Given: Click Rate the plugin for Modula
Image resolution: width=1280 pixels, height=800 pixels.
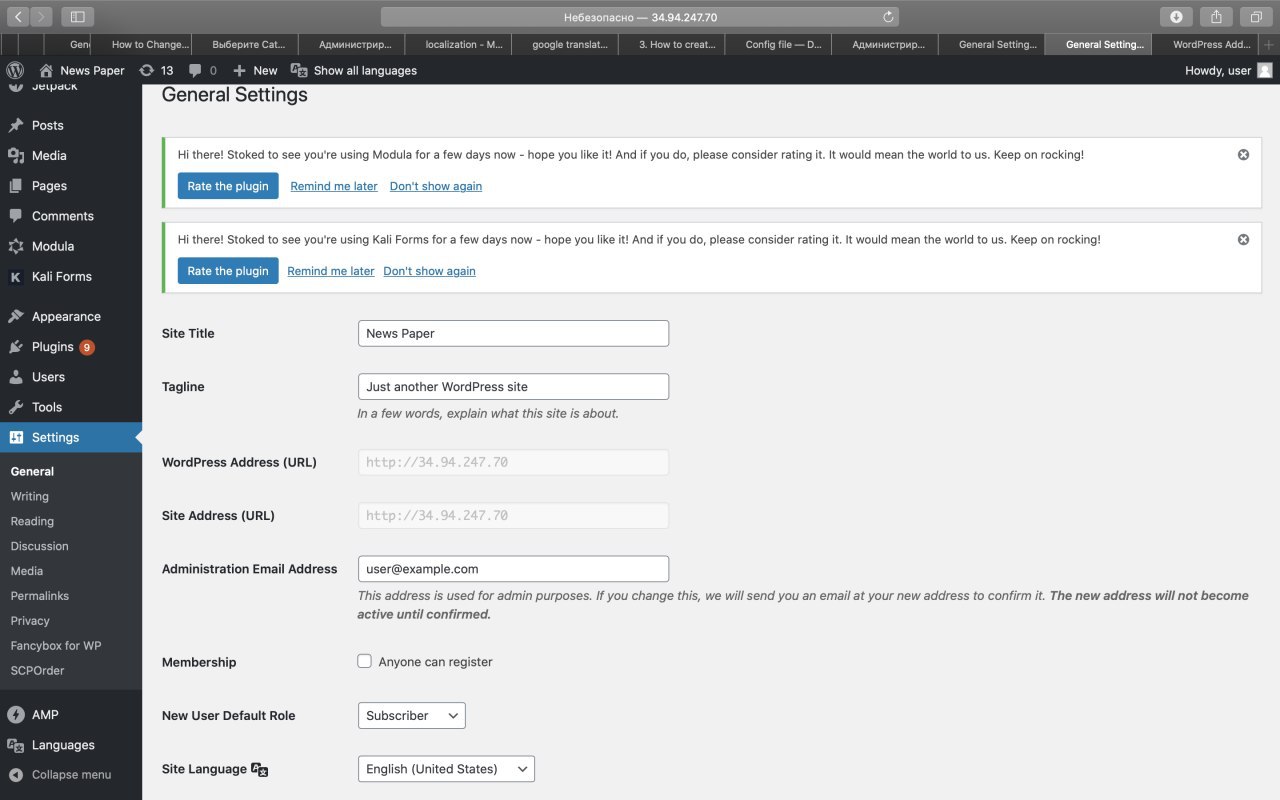Looking at the screenshot, I should [228, 186].
